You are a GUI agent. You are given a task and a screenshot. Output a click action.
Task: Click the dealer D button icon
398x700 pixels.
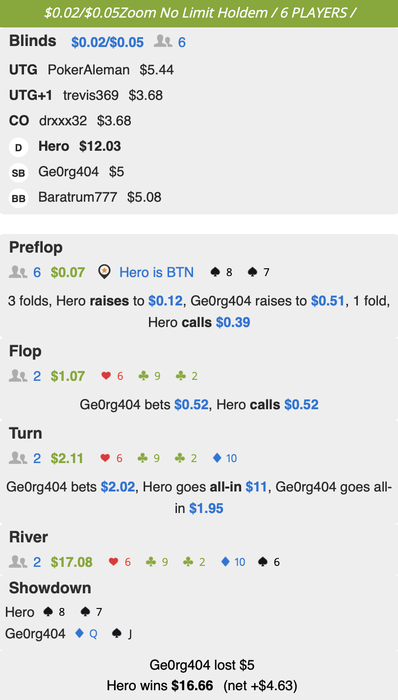click(18, 148)
